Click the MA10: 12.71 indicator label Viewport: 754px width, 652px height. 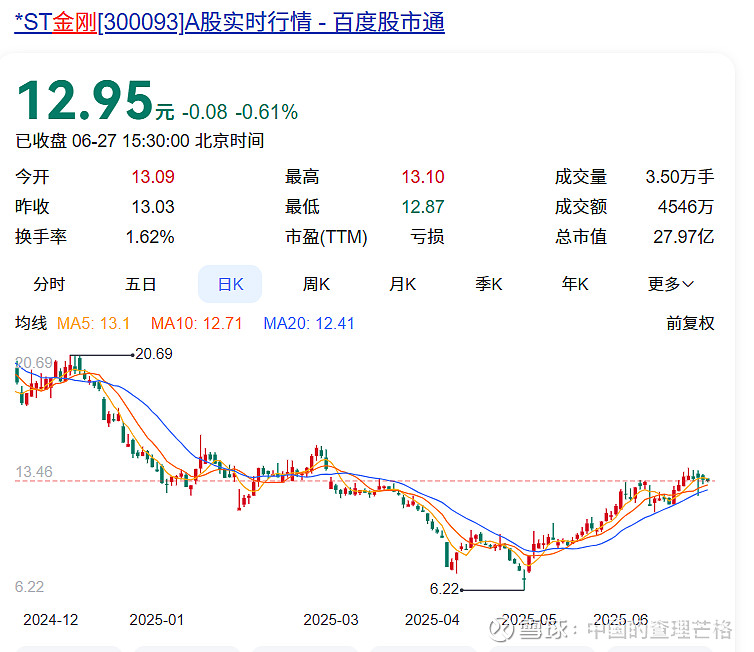pyautogui.click(x=197, y=323)
